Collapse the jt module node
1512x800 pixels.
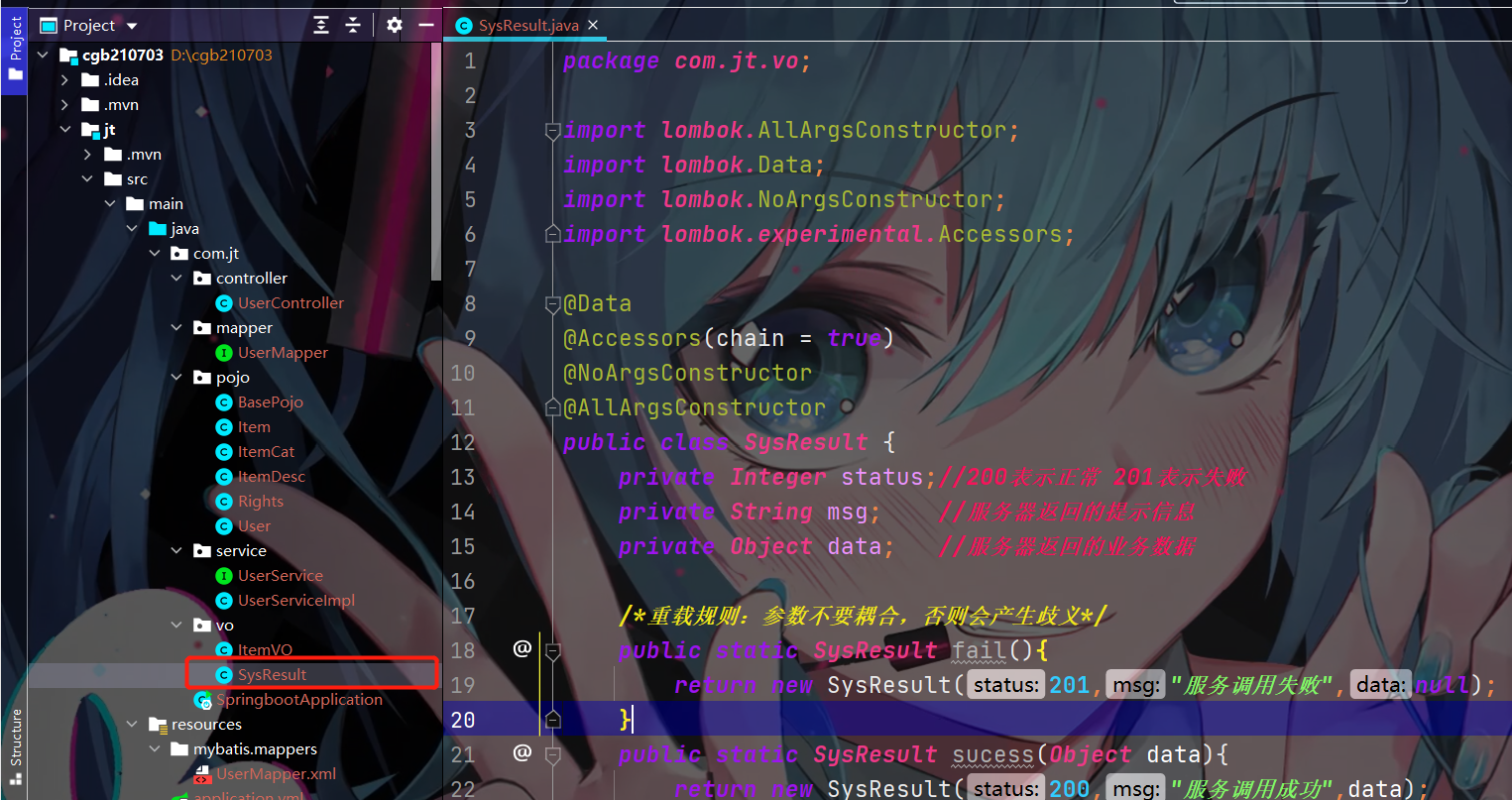[x=65, y=129]
